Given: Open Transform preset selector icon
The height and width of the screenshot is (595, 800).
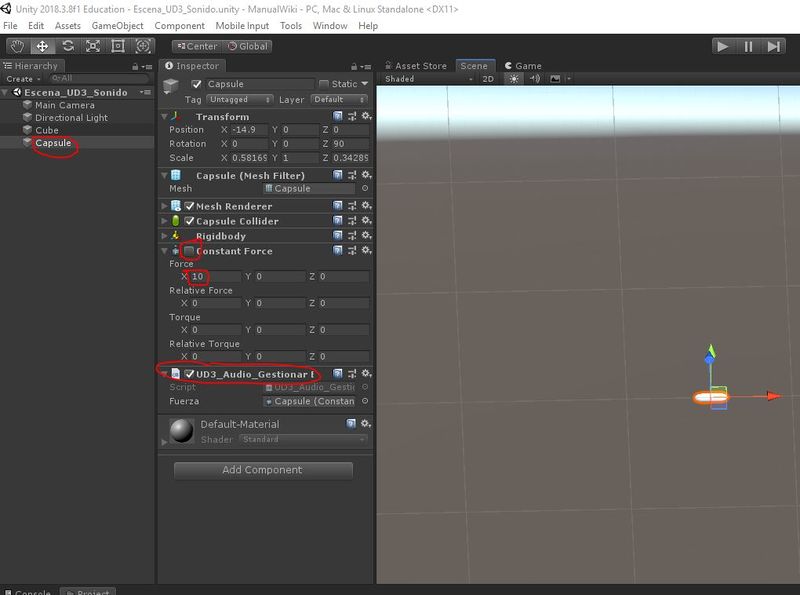Looking at the screenshot, I should pos(352,116).
